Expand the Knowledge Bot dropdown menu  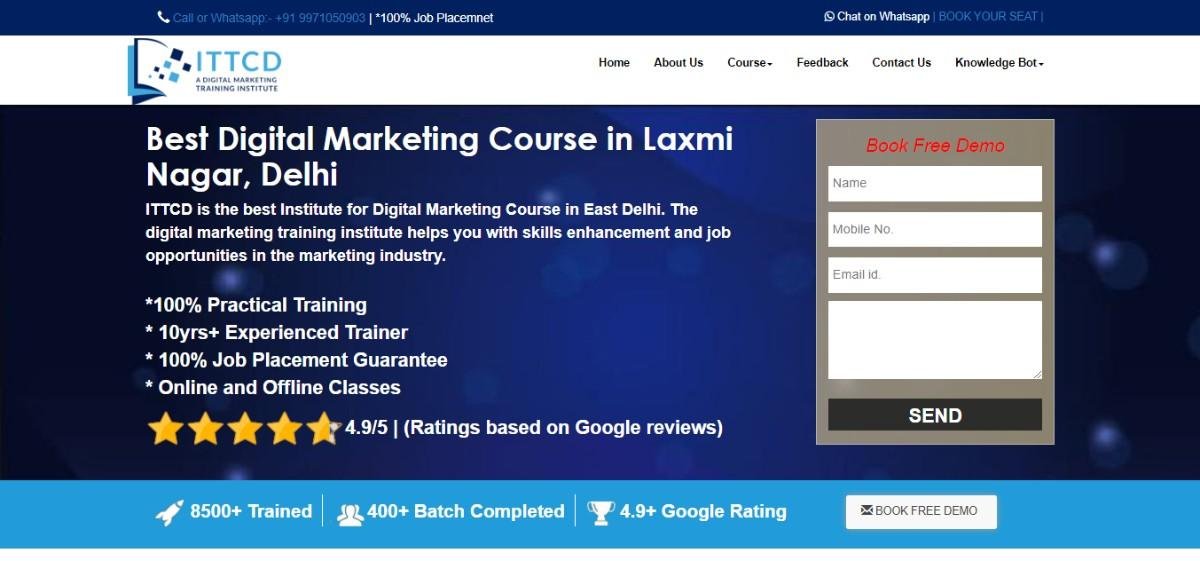(999, 63)
